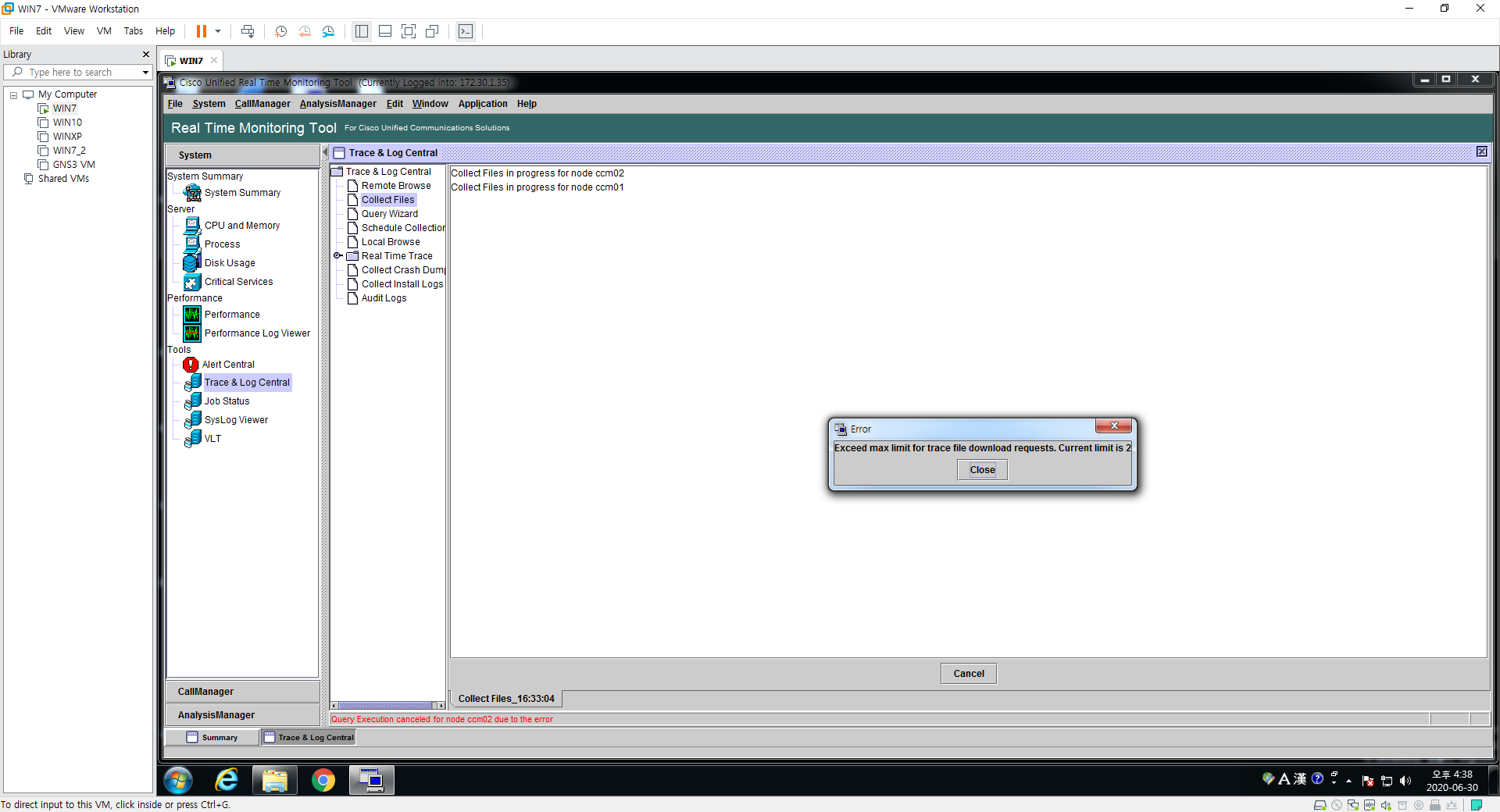Launch Internet Explorer from VM taskbar

[227, 780]
